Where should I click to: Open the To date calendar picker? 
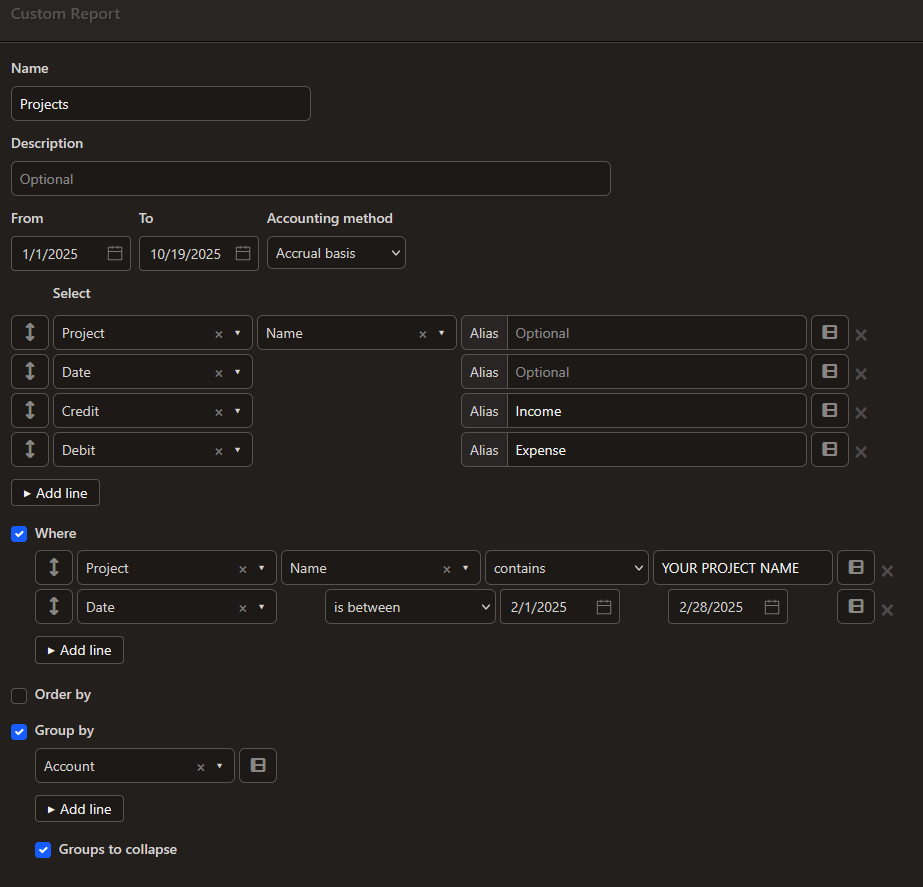[x=243, y=253]
